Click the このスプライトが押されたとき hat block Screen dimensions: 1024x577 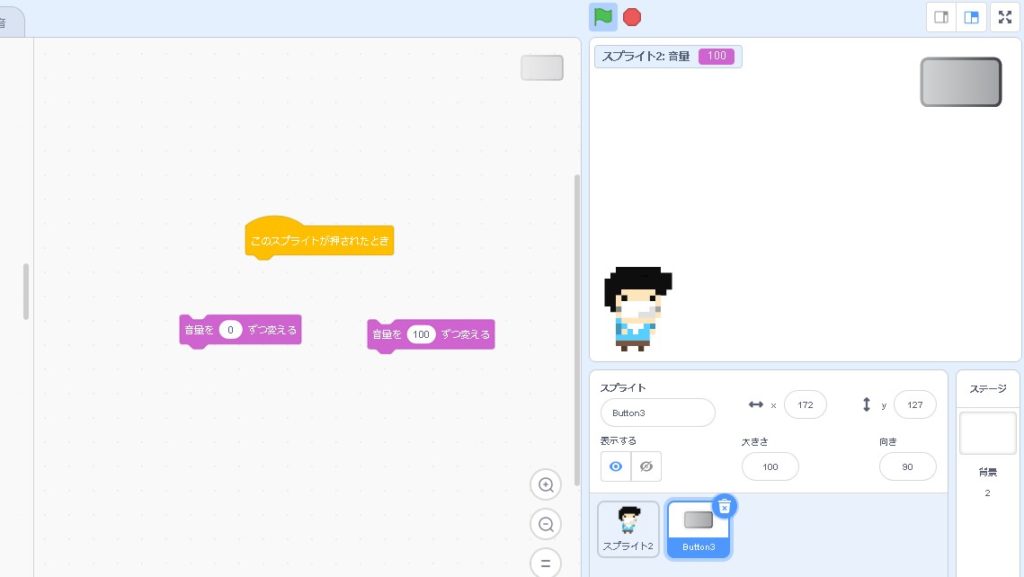(320, 241)
